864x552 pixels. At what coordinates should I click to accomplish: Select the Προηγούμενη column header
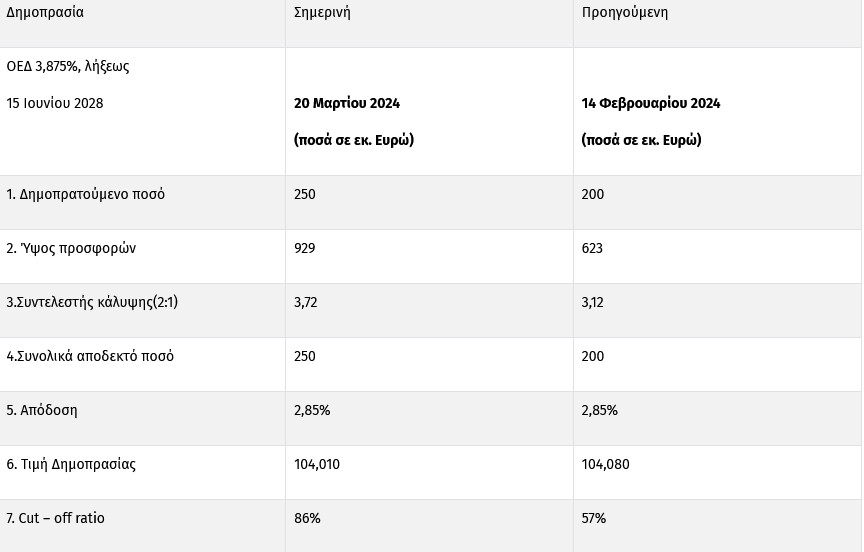pyautogui.click(x=624, y=12)
